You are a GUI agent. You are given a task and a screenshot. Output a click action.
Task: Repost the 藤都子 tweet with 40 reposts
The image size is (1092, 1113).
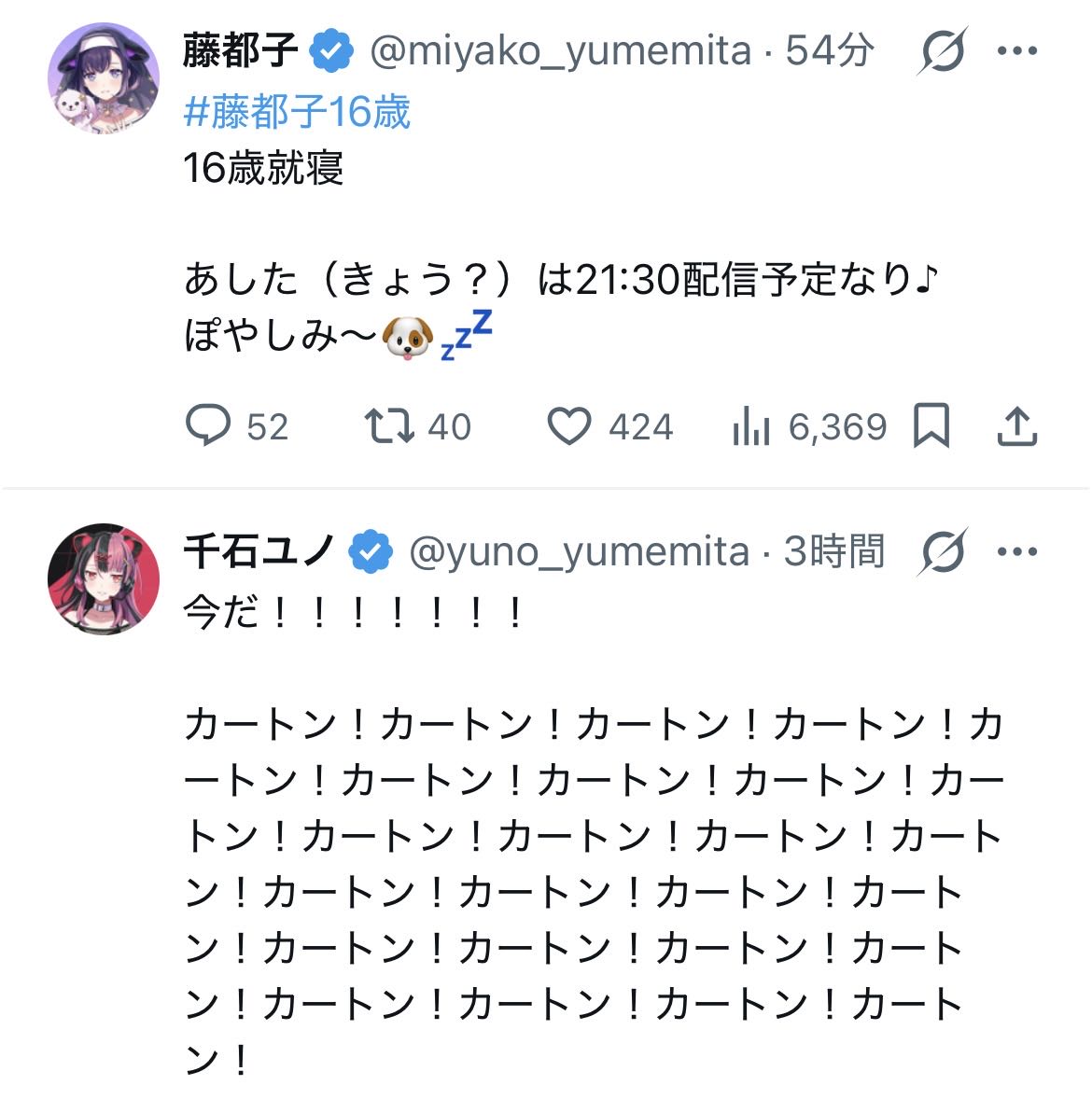pos(417,426)
